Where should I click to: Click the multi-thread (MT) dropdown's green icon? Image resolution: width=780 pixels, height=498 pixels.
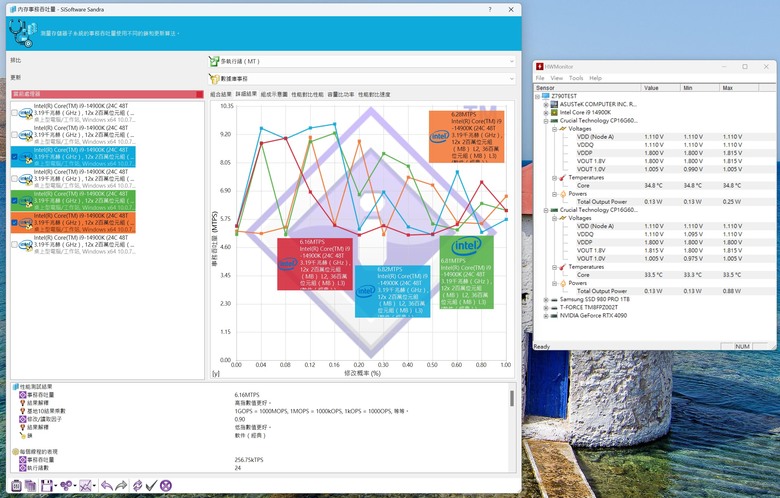click(214, 61)
